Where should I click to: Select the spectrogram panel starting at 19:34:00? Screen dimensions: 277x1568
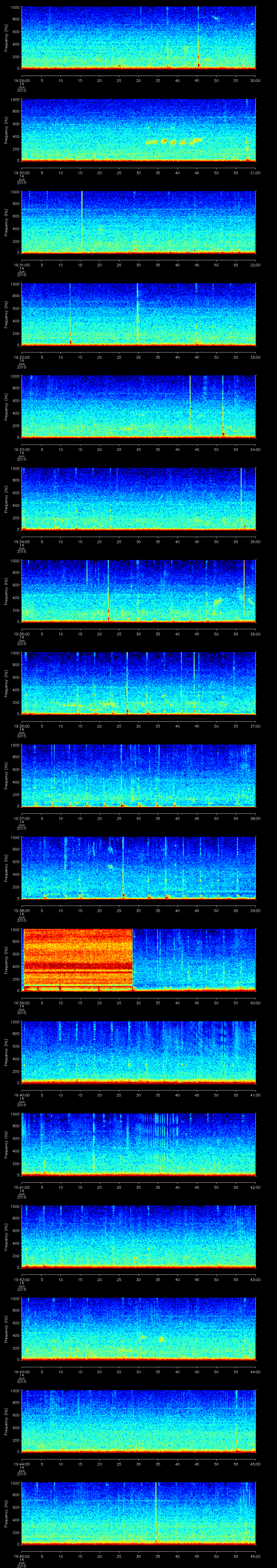tap(139, 499)
